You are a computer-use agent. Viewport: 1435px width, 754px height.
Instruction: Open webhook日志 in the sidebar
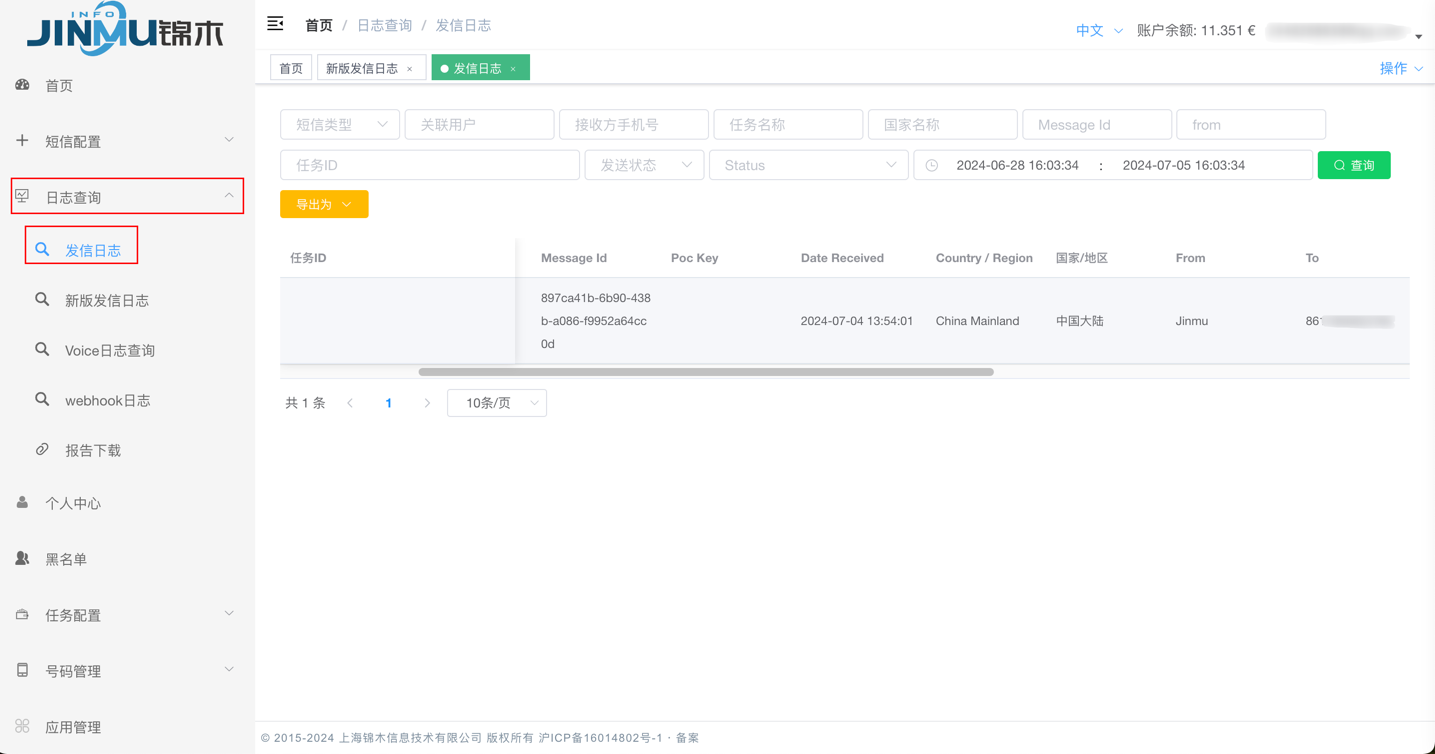pos(108,400)
